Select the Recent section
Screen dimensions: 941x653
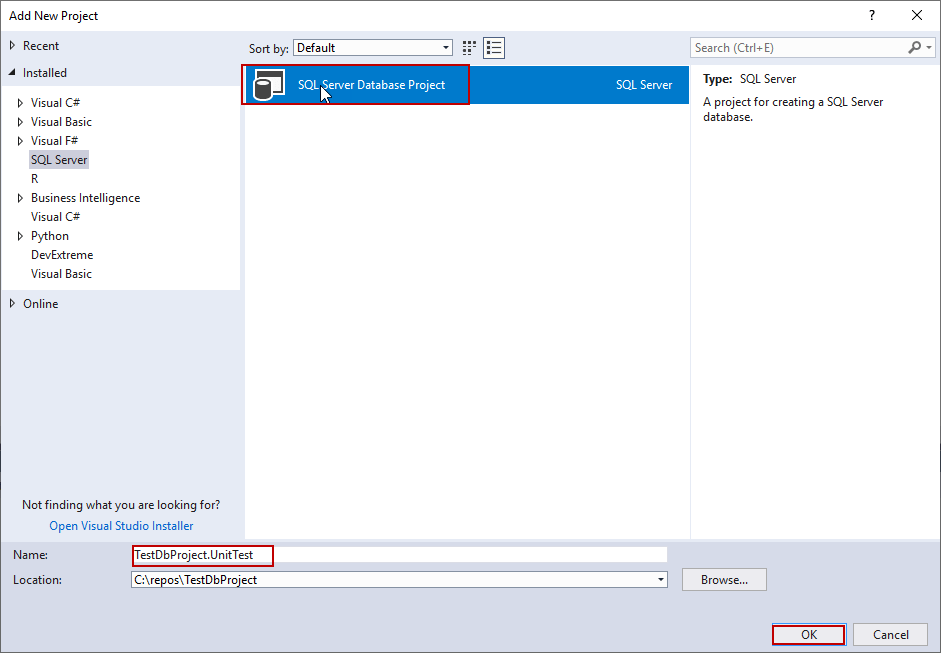(43, 45)
